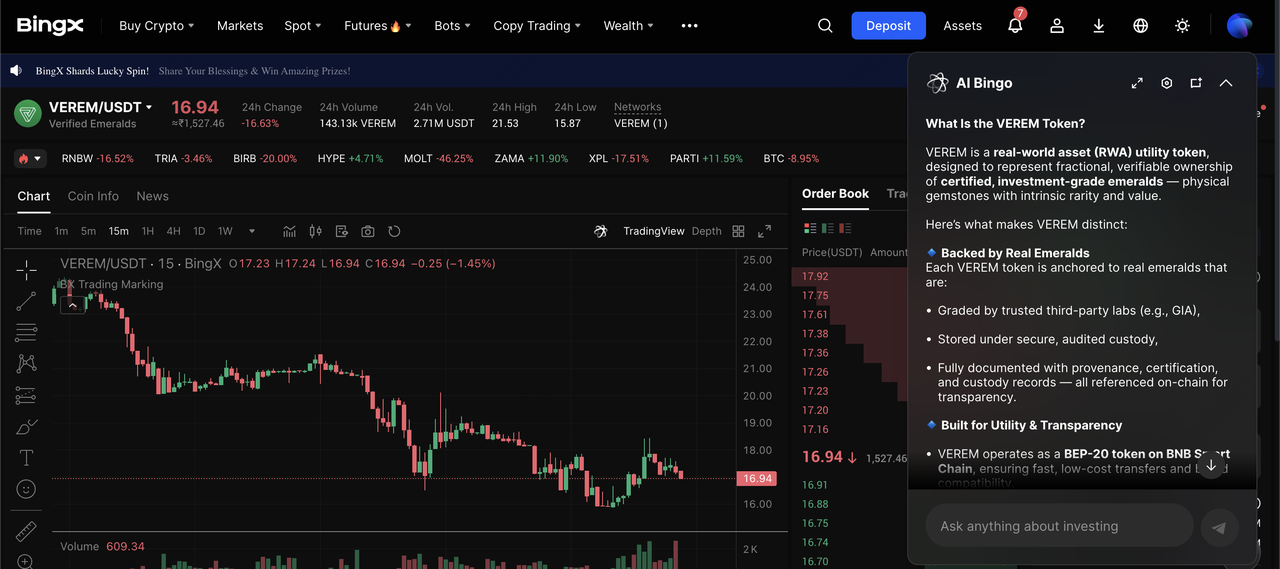
Task: Open the Futures dropdown menu
Action: coord(377,26)
